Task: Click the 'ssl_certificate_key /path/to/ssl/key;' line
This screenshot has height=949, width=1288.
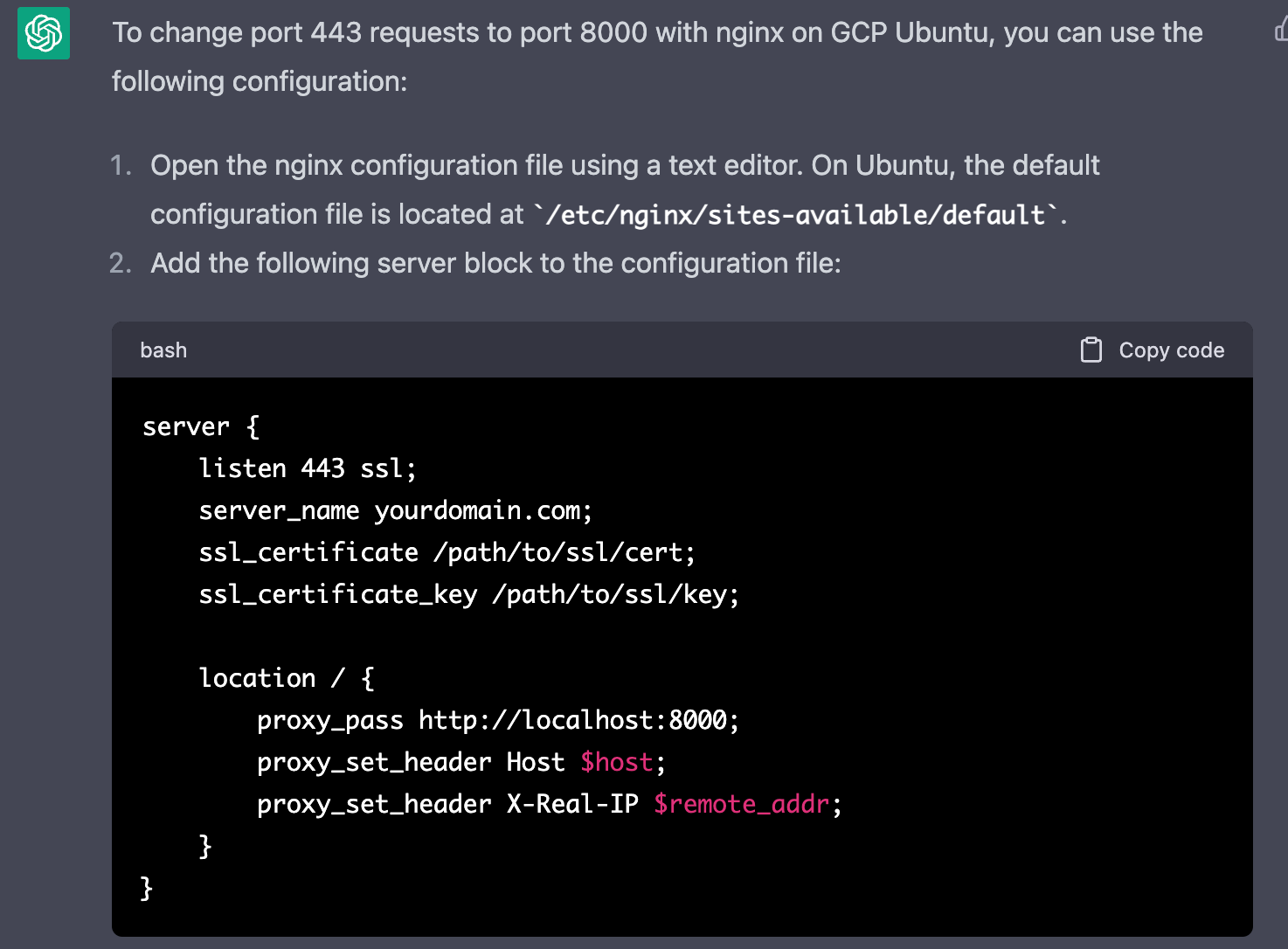Action: point(468,594)
